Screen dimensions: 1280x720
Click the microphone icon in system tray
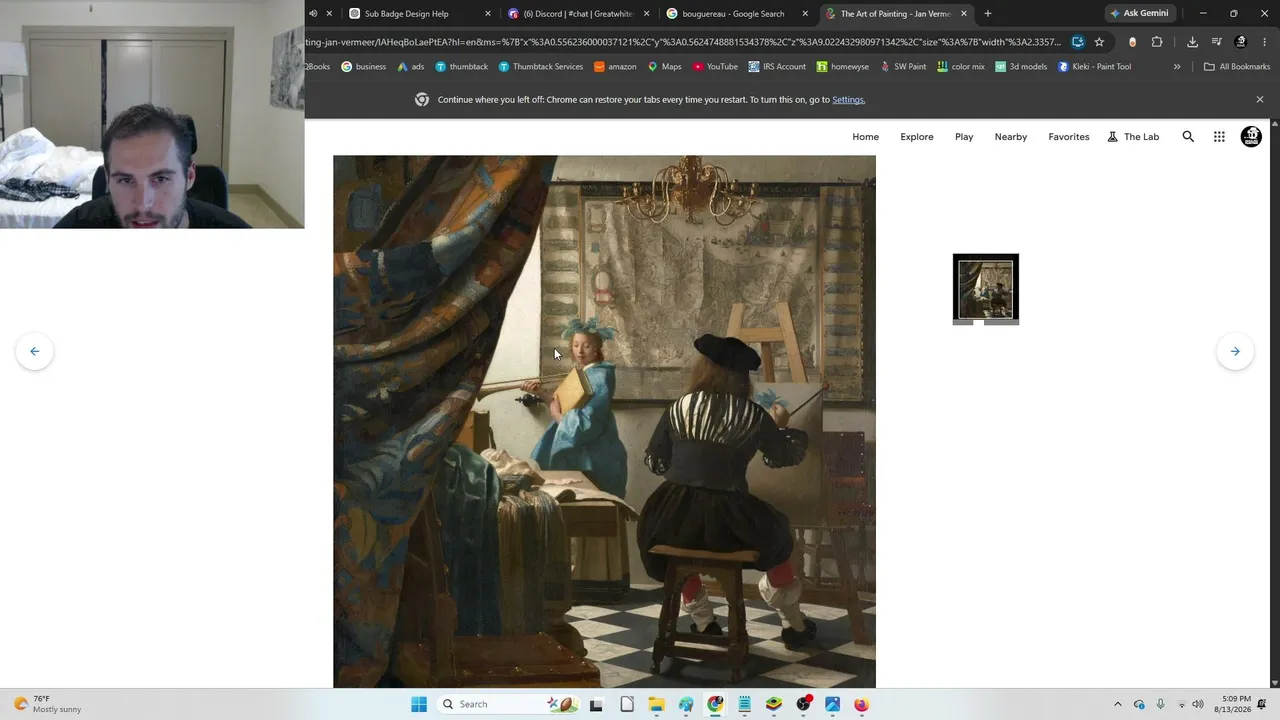(1160, 704)
